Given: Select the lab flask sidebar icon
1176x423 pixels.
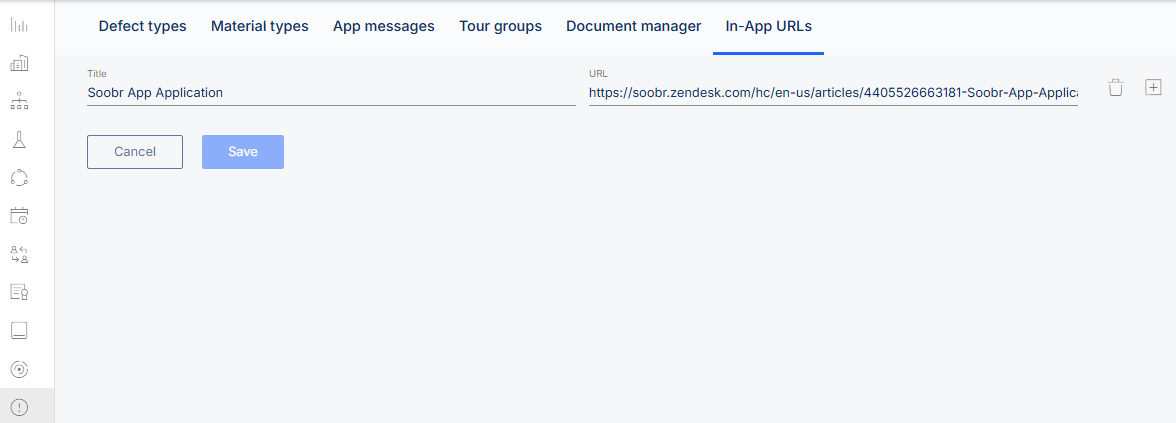Looking at the screenshot, I should pyautogui.click(x=19, y=139).
